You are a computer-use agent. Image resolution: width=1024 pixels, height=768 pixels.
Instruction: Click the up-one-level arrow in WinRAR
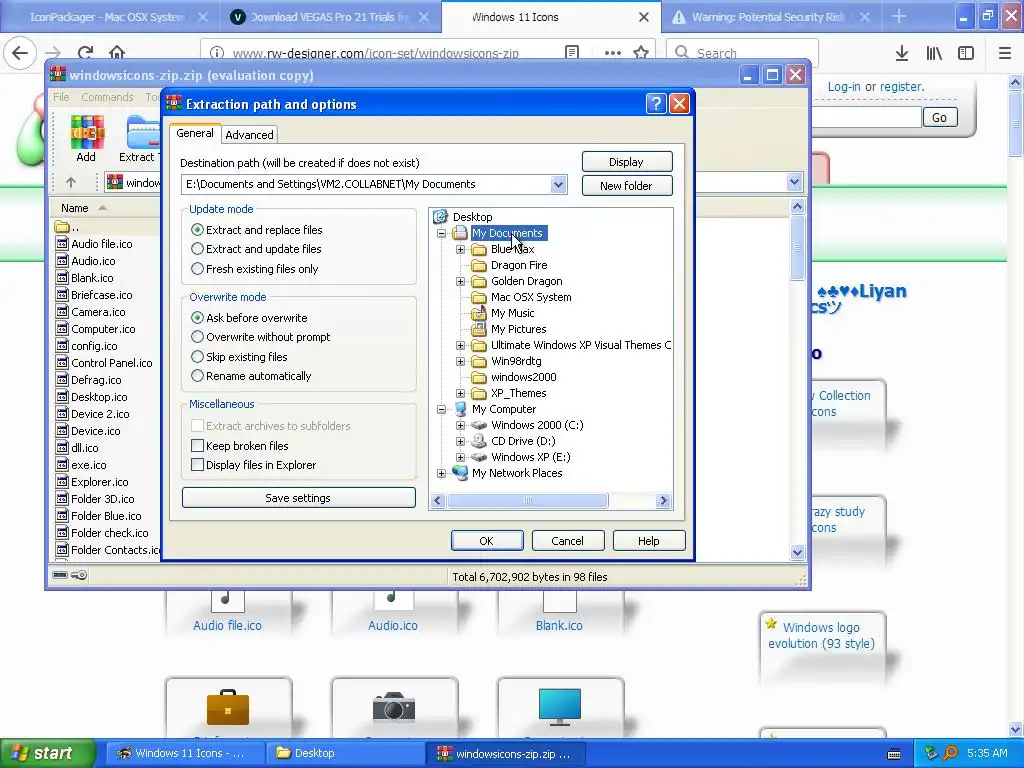tap(71, 182)
